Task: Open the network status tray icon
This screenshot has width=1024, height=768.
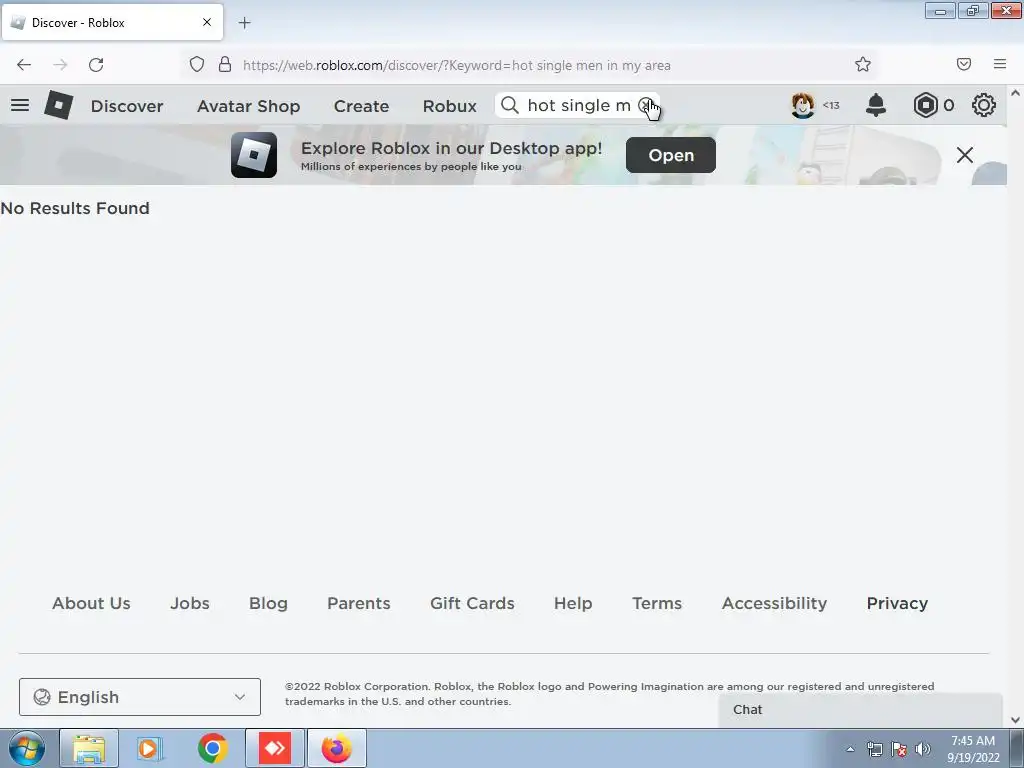Action: tap(874, 749)
